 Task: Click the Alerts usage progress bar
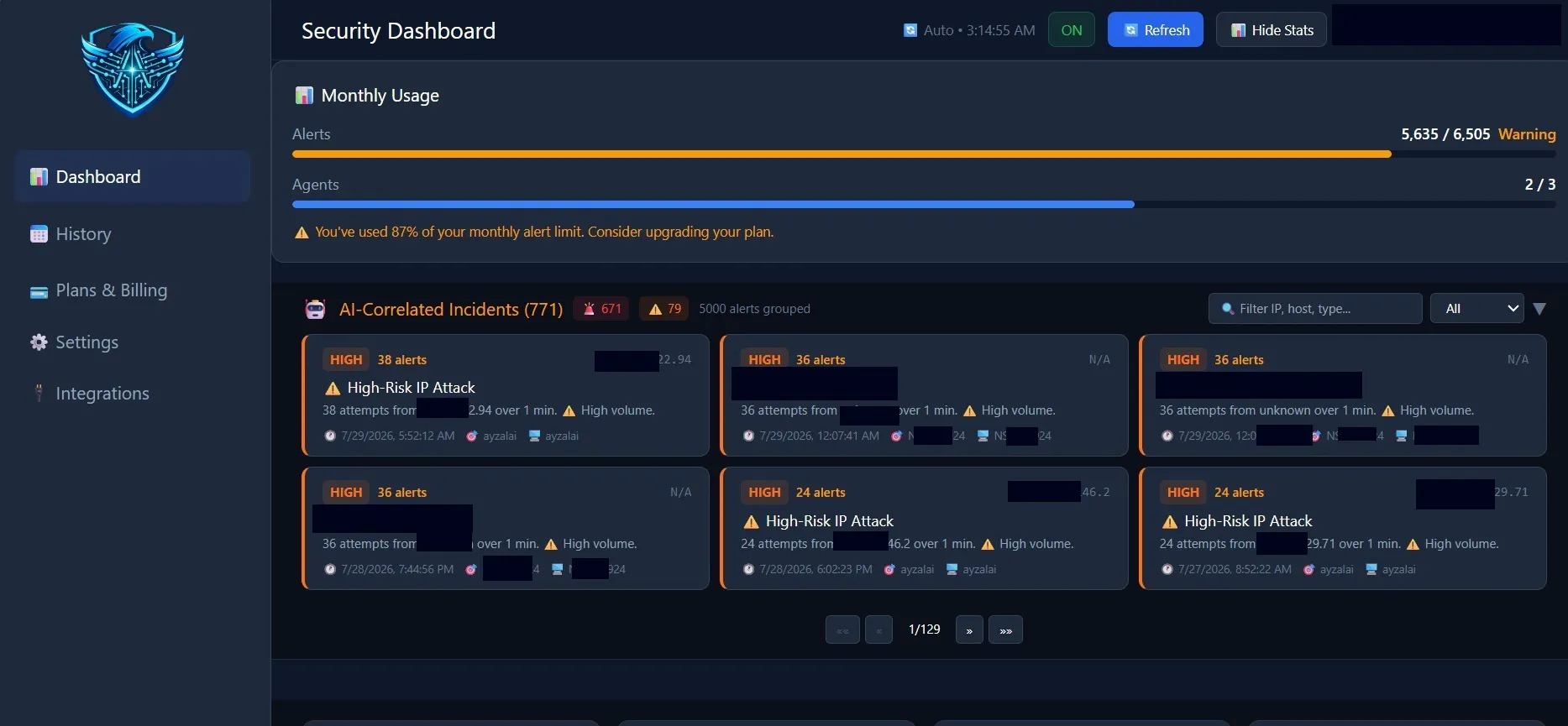point(924,154)
